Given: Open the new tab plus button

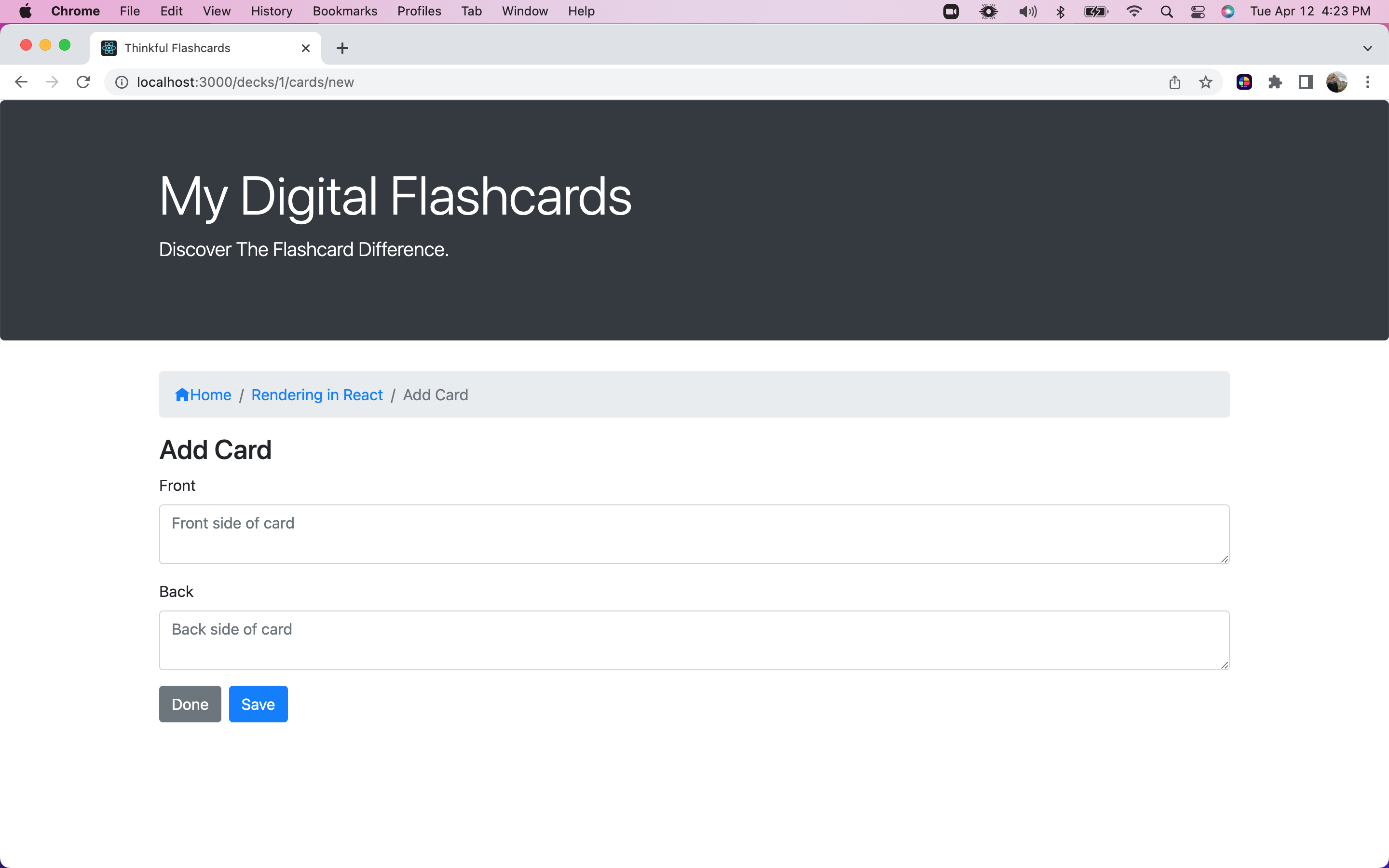Looking at the screenshot, I should (x=342, y=48).
